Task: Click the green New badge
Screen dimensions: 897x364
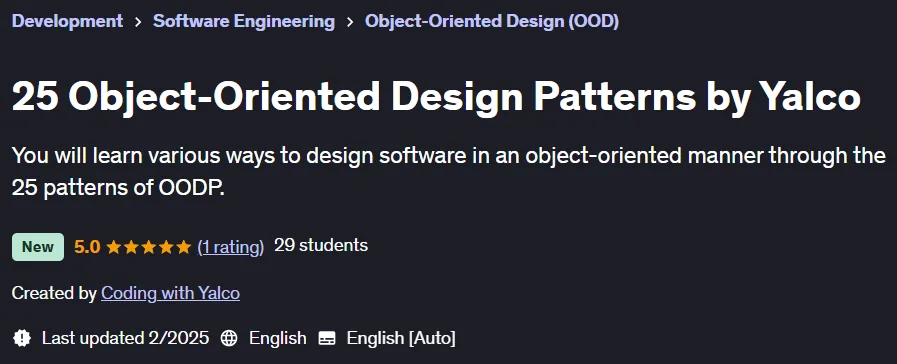Action: click(38, 247)
